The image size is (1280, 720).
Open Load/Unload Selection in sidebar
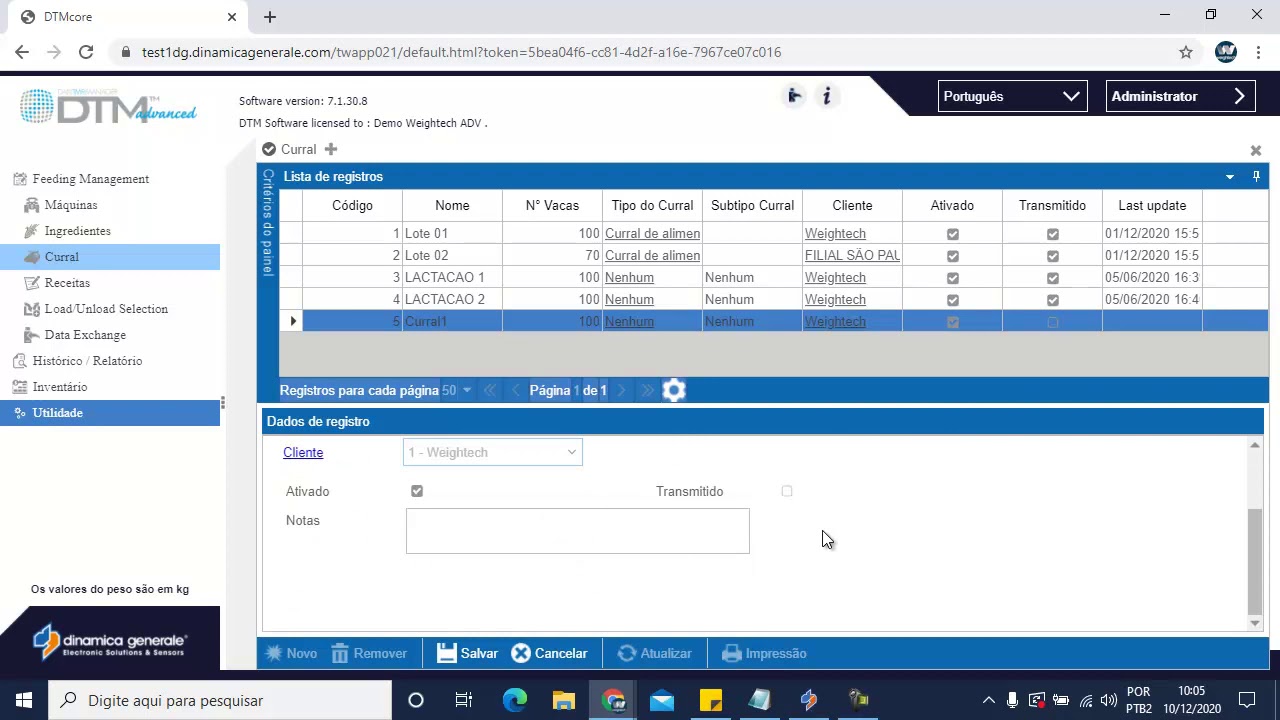tap(106, 309)
